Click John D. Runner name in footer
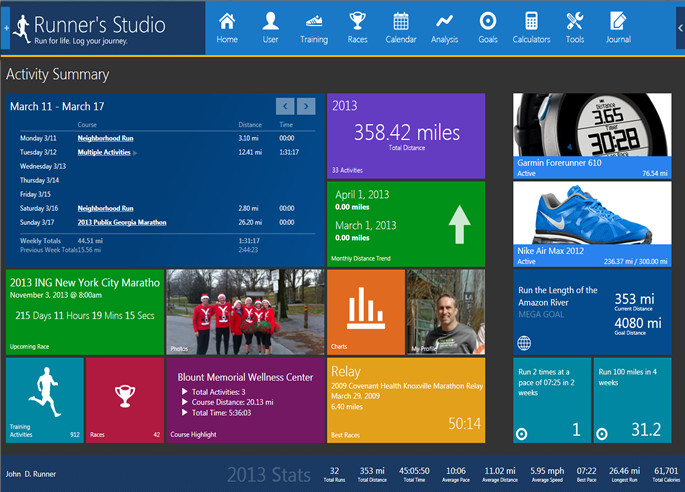685x492 pixels. [31, 474]
